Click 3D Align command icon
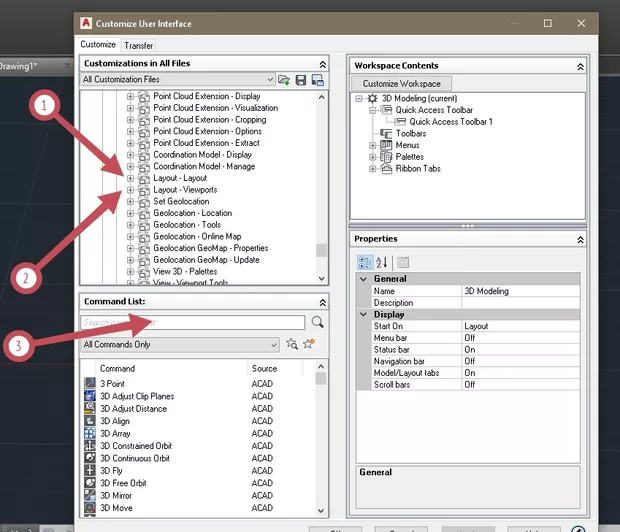 (90, 421)
